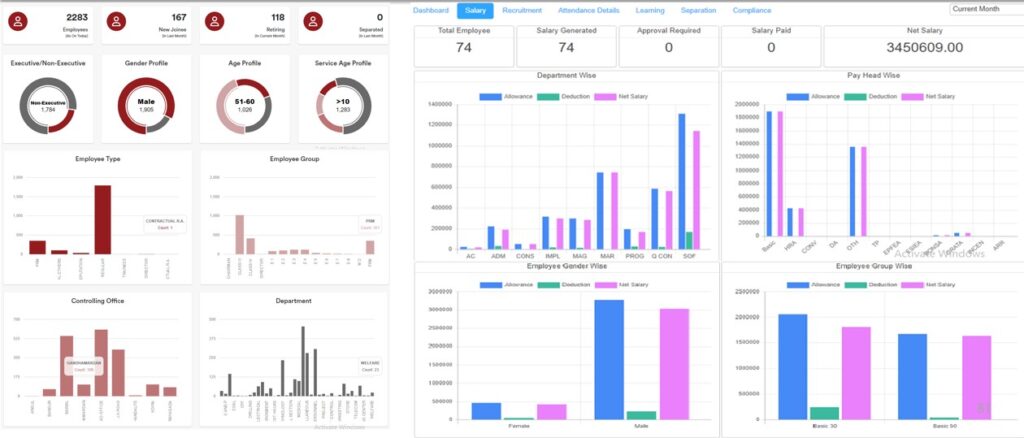
Task: Open the Attendance Details tab
Action: 587,10
